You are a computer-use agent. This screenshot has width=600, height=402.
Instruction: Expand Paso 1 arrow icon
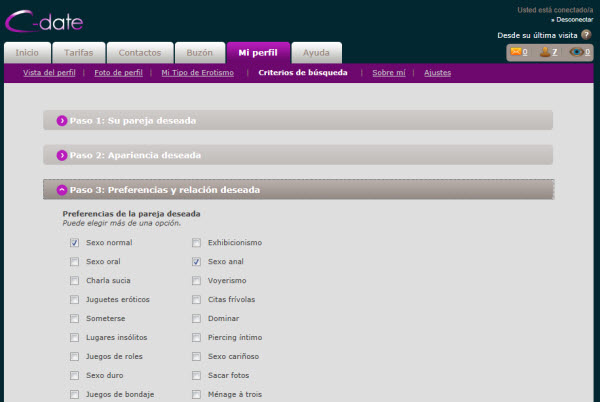62,121
